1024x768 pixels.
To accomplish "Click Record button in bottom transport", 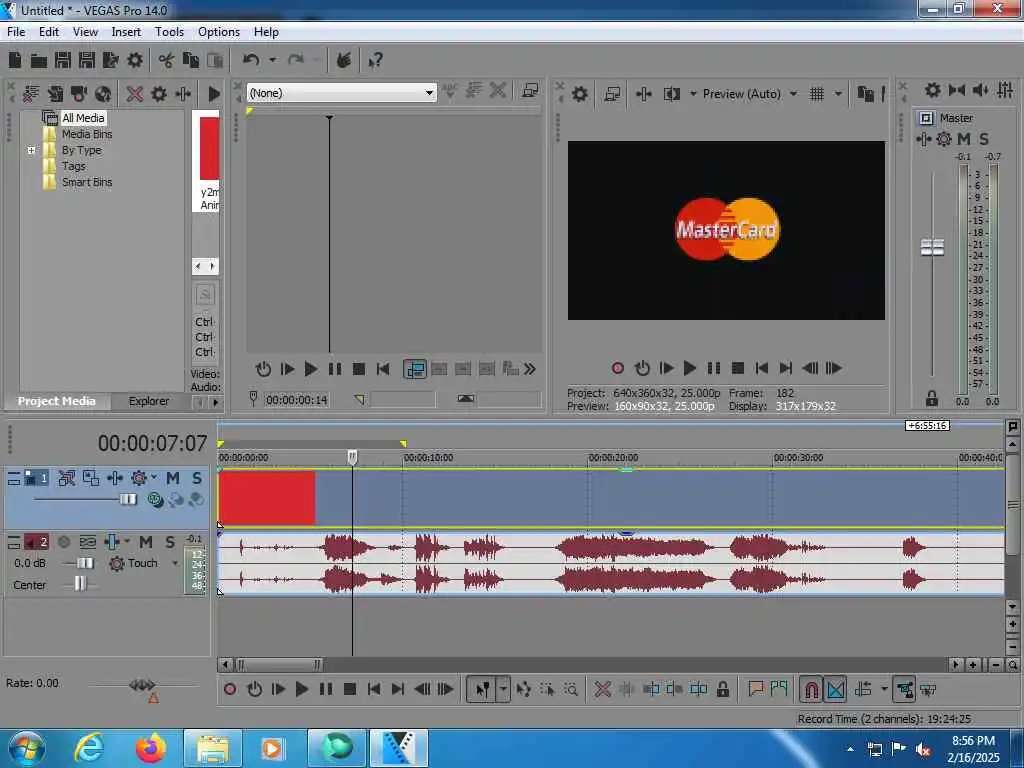I will point(230,690).
